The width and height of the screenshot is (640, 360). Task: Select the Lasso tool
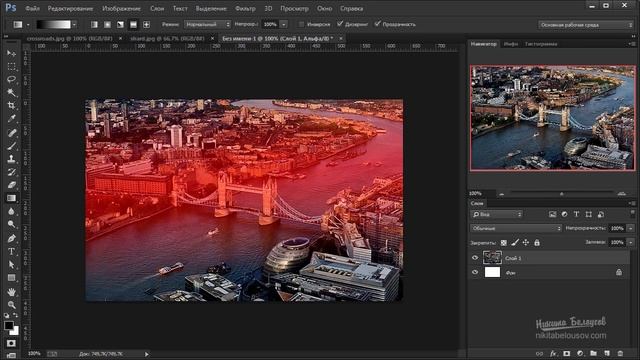click(x=11, y=79)
